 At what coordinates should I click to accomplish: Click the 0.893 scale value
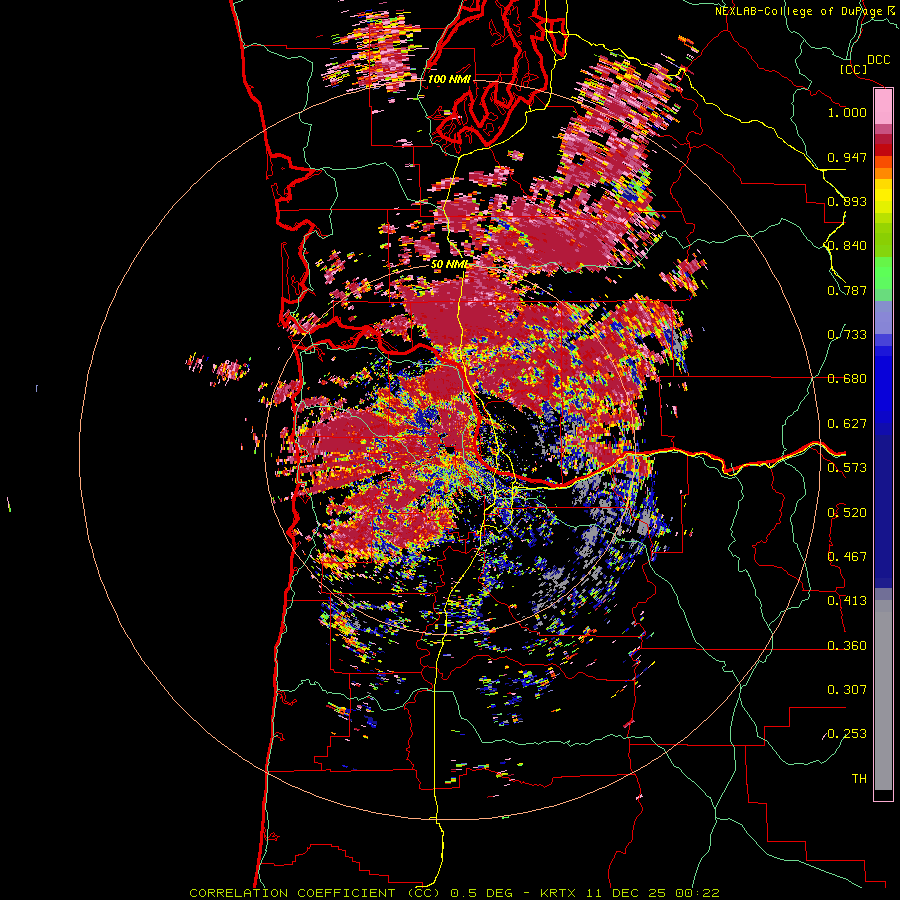pos(847,201)
